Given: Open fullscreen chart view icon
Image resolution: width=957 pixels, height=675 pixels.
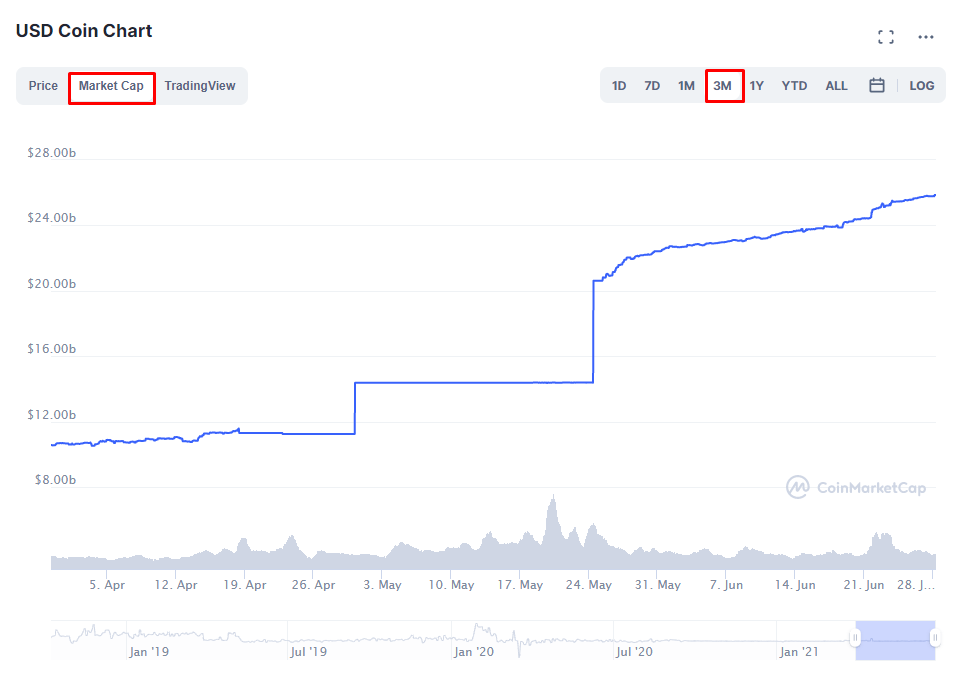Looking at the screenshot, I should 886,37.
